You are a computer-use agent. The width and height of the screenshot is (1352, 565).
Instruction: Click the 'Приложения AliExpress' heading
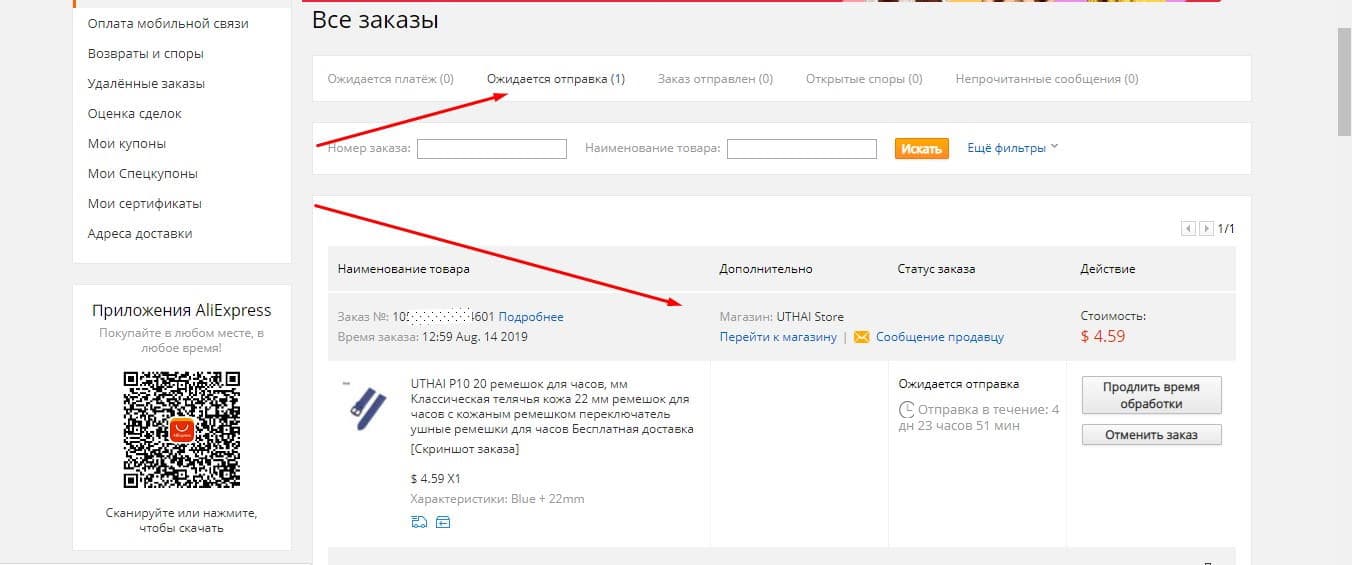(182, 310)
